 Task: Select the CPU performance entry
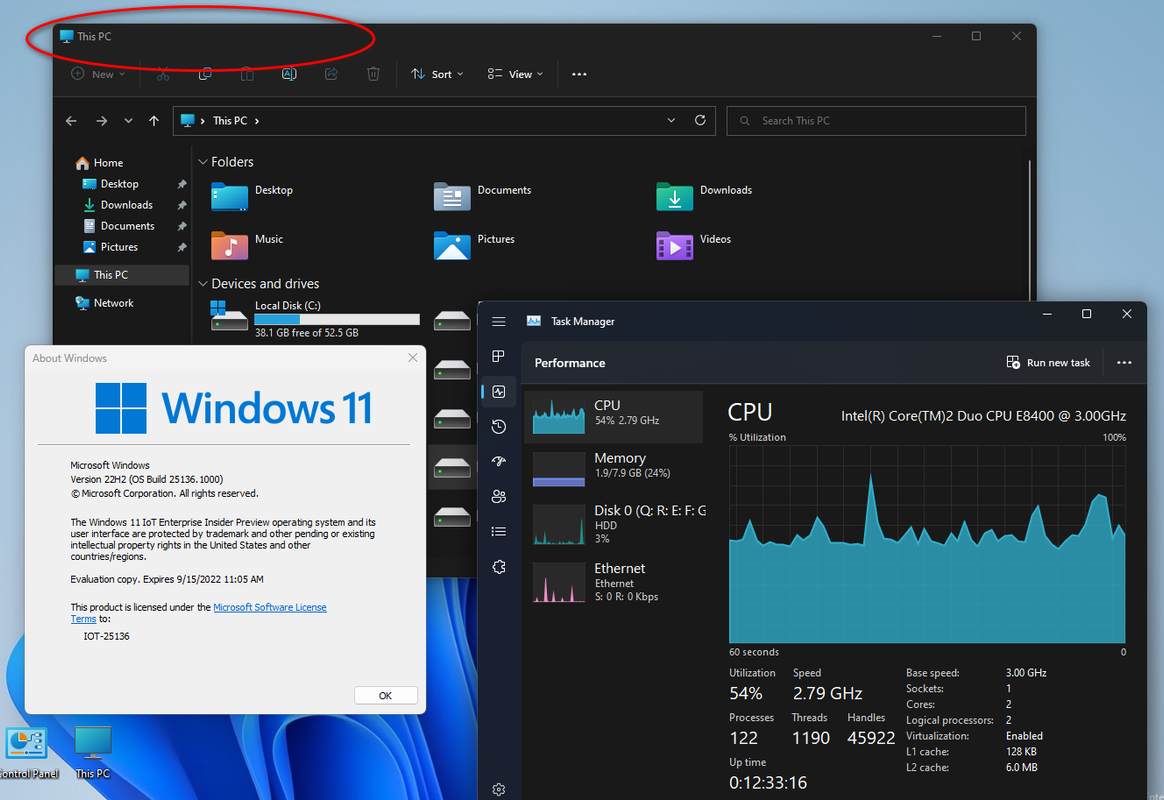[x=614, y=416]
